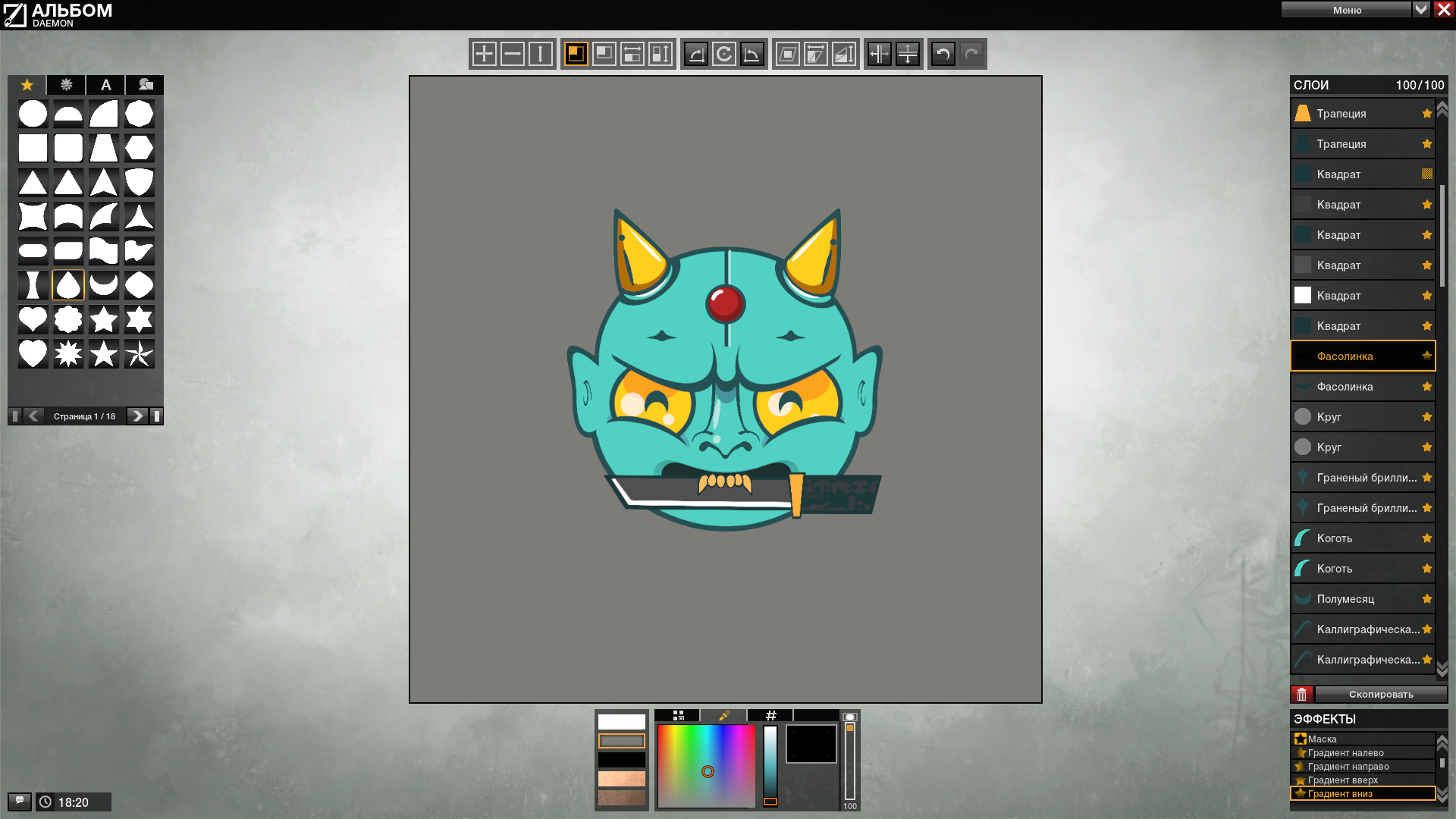Viewport: 1456px width, 819px height.
Task: Pick the white color swatch
Action: (x=622, y=722)
